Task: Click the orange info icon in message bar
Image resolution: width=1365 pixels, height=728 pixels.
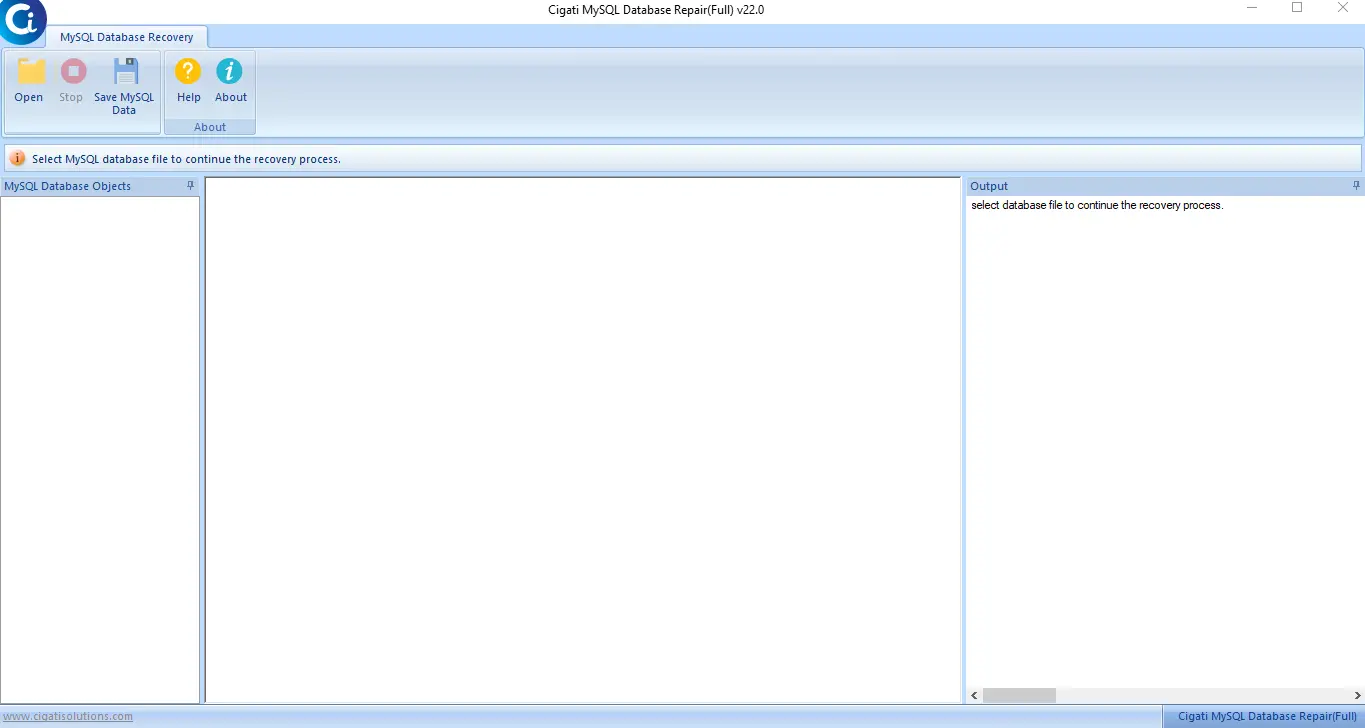Action: (18, 158)
